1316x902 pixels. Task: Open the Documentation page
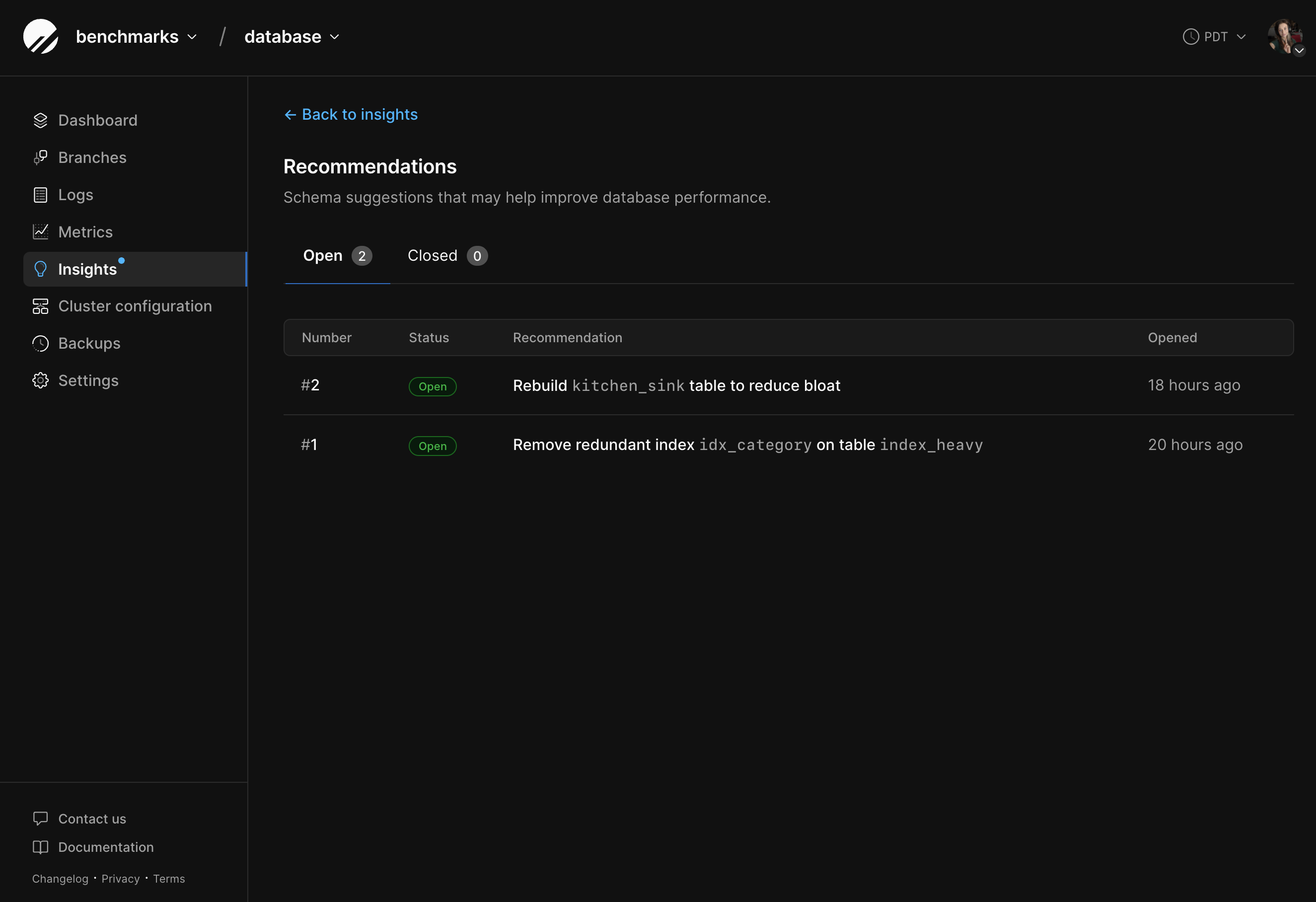(105, 847)
